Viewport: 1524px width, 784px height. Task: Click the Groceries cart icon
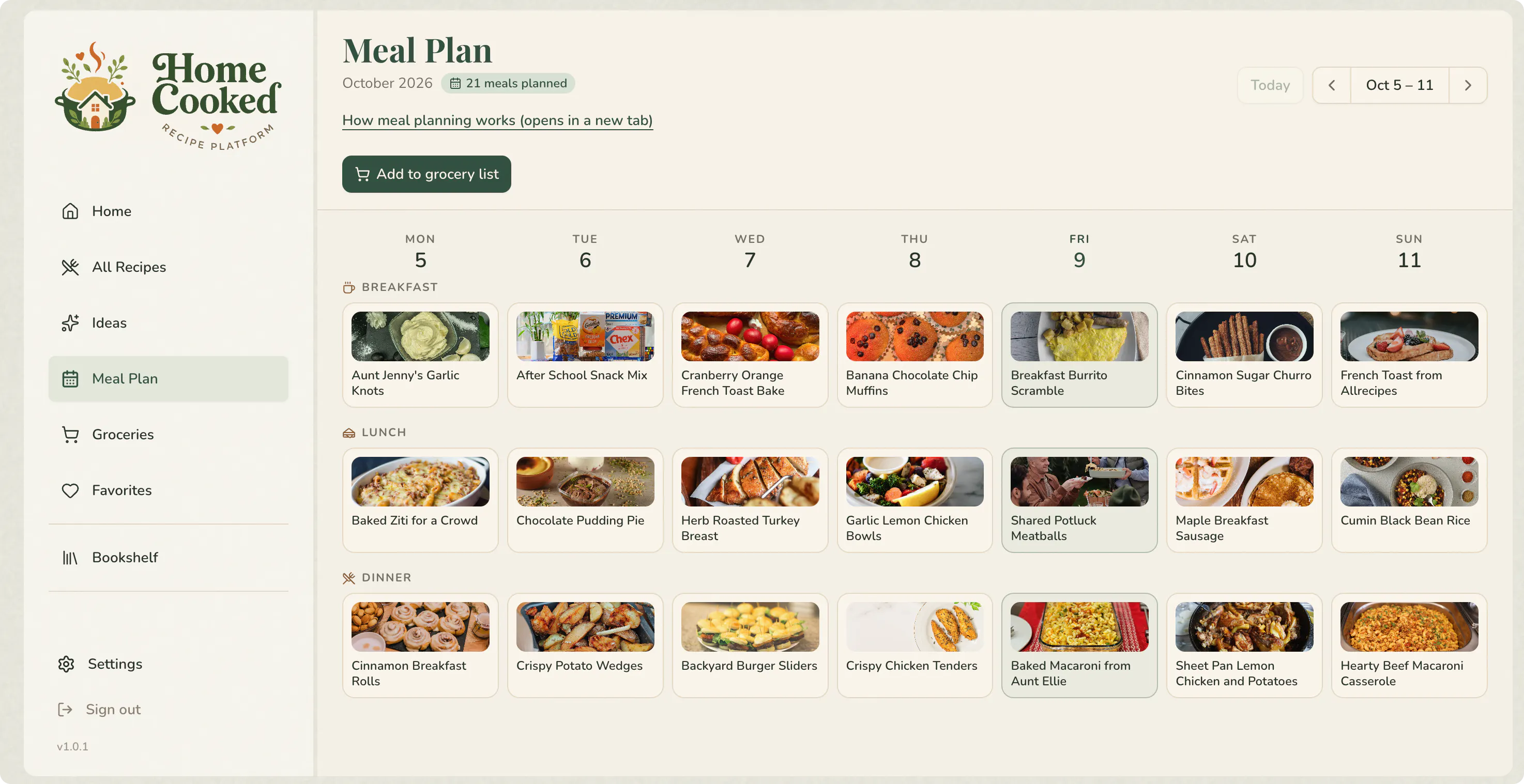70,435
